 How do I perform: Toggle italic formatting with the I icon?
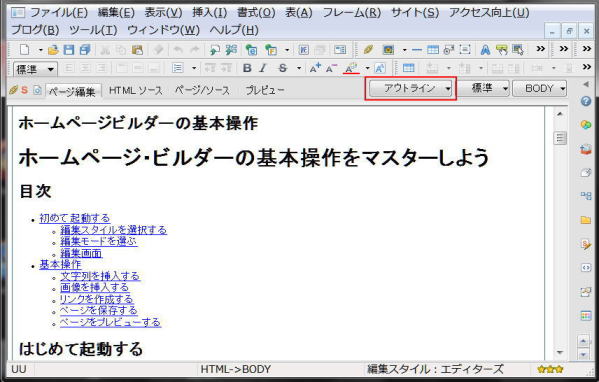tap(263, 68)
